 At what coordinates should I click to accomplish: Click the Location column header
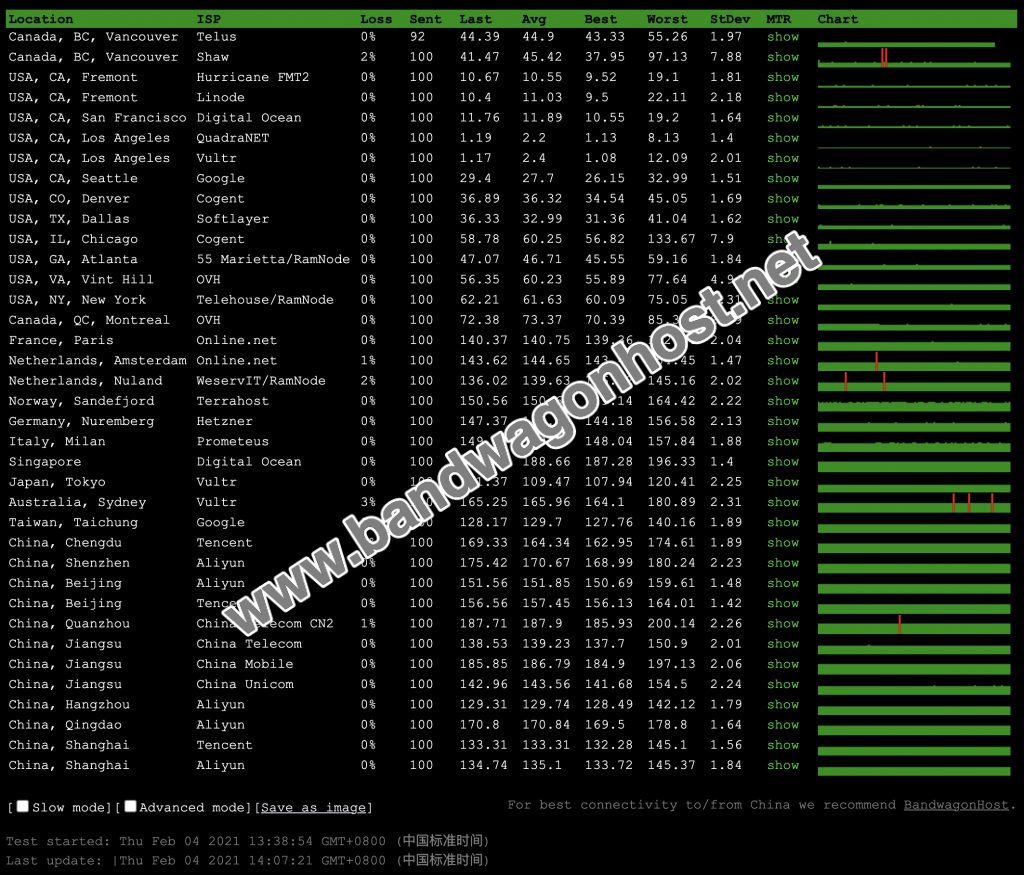pos(40,20)
